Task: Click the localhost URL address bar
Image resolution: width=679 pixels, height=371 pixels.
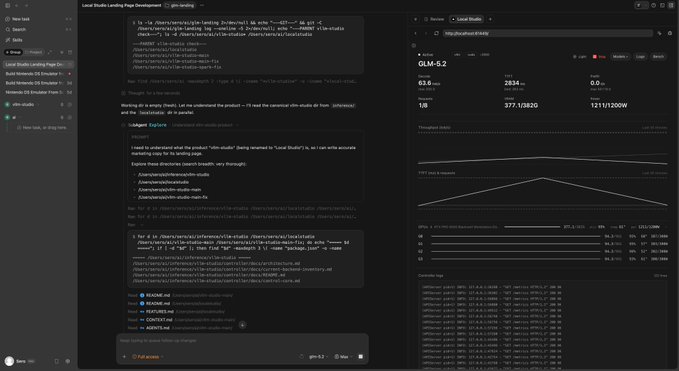Action: tap(547, 33)
